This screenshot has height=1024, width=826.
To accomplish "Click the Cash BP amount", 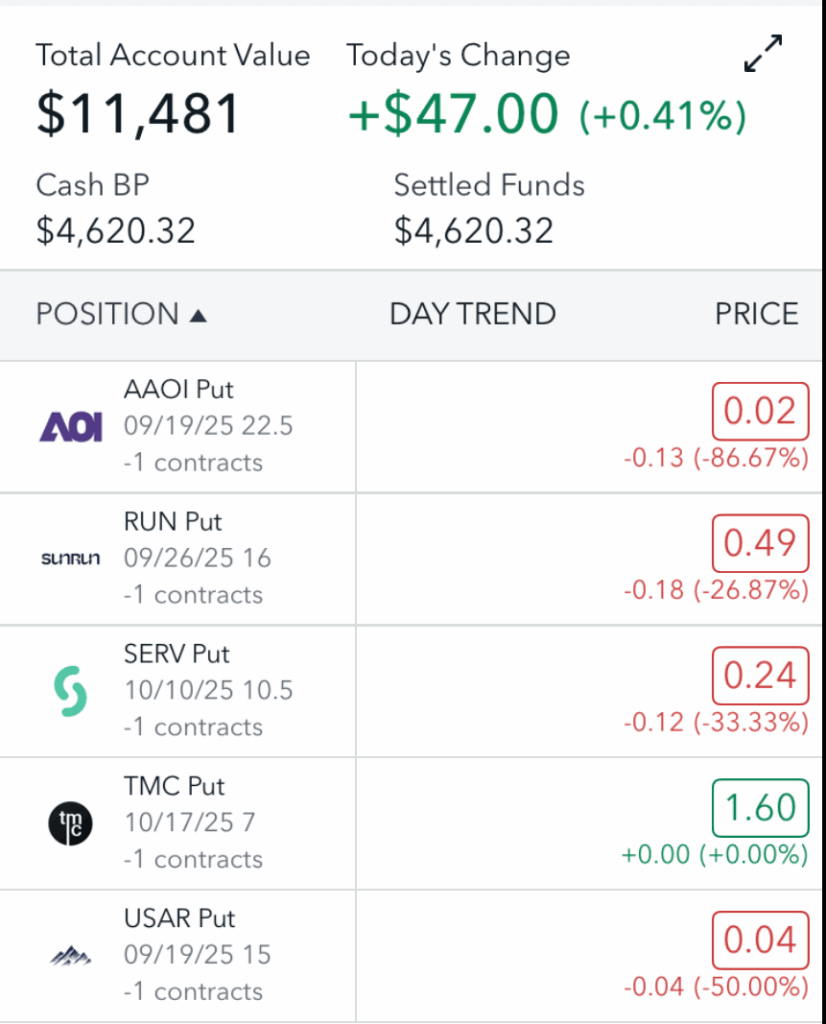I will (x=115, y=232).
